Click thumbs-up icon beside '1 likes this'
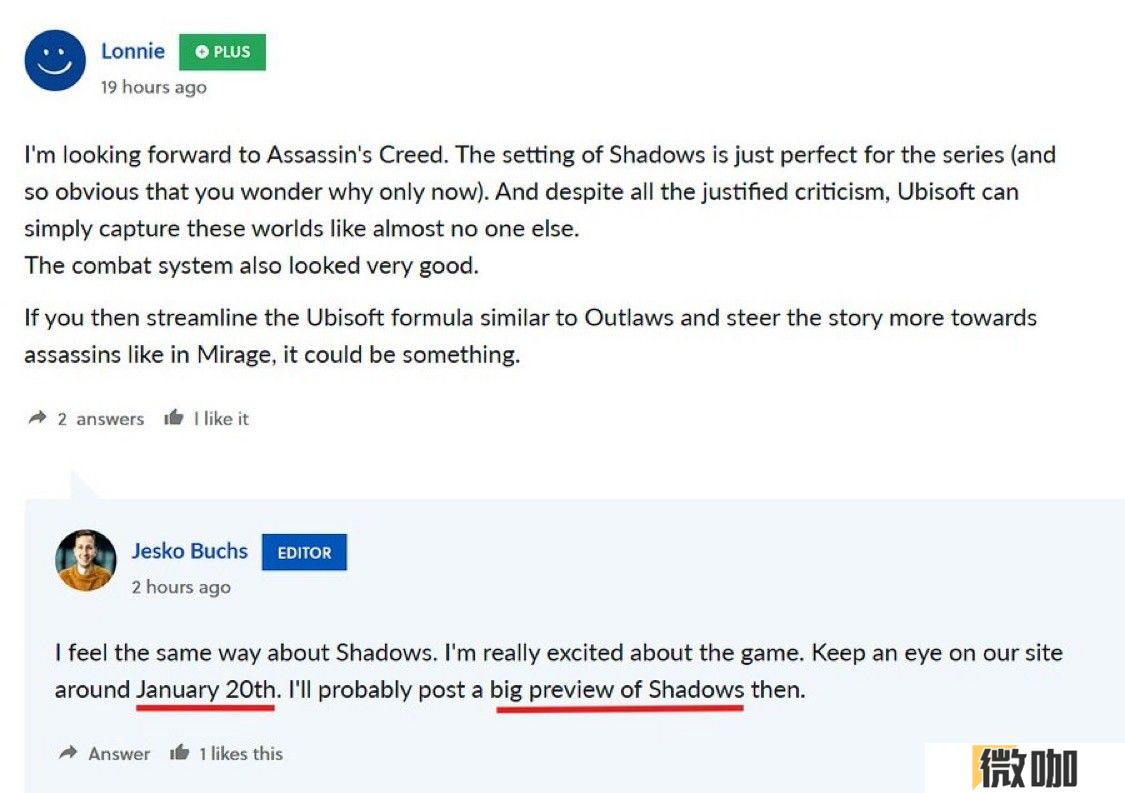This screenshot has height=793, width=1125. [x=179, y=753]
